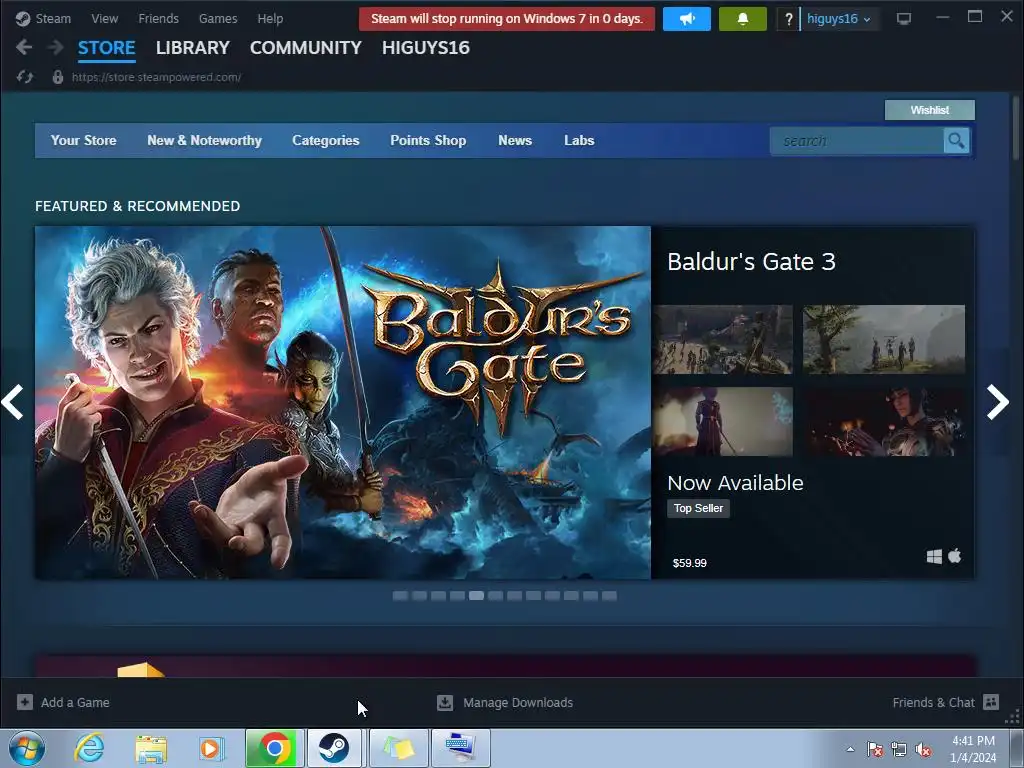Click the volume muted tray icon

[923, 749]
